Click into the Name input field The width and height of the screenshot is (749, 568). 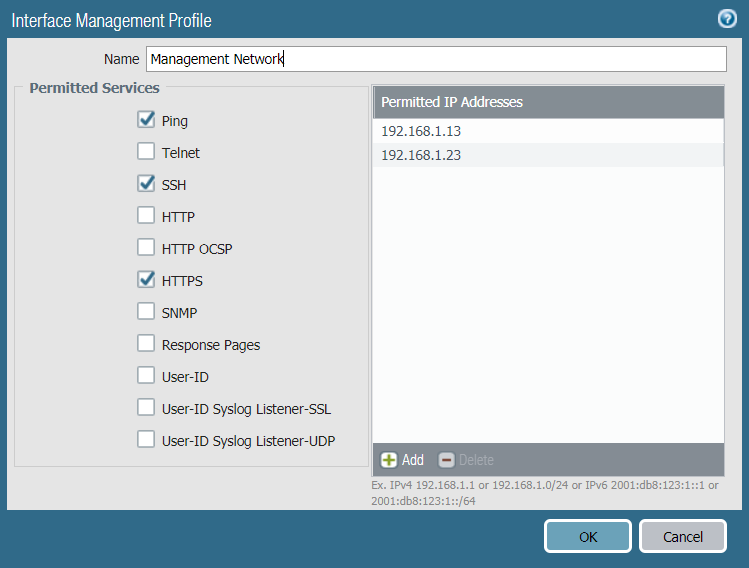click(436, 59)
